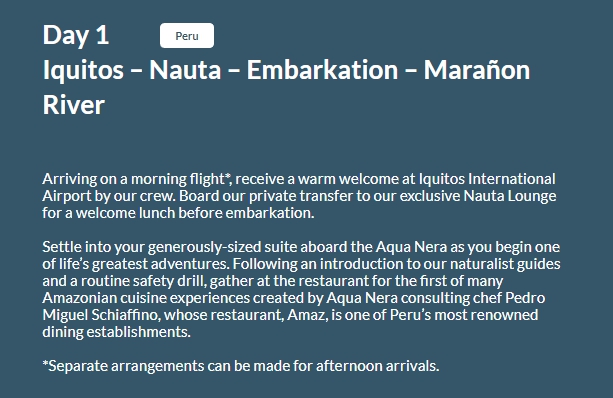Click the Amazonian cuisine experiences text

146,298
